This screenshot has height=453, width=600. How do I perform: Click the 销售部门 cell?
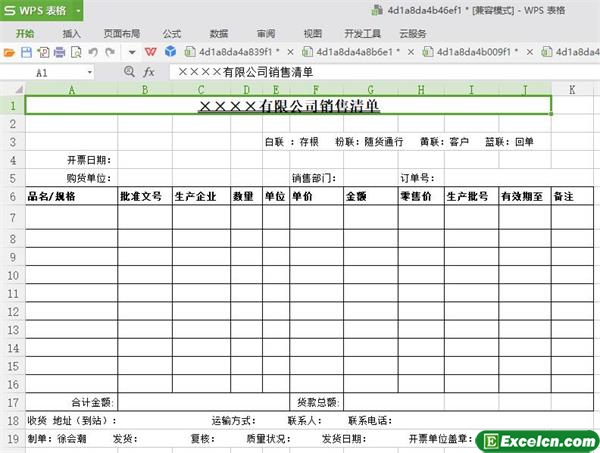click(316, 178)
